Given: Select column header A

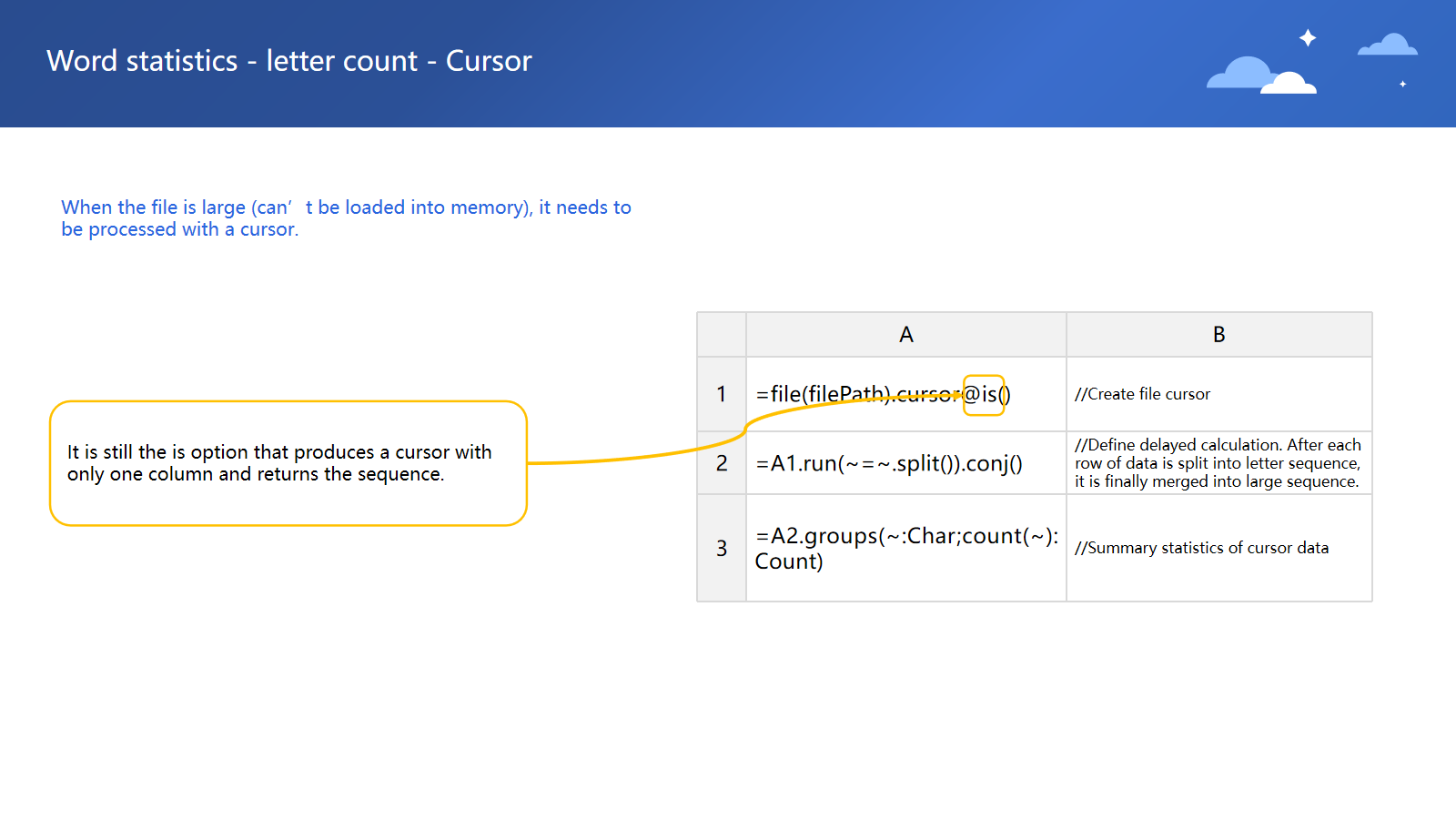Looking at the screenshot, I should tap(905, 335).
